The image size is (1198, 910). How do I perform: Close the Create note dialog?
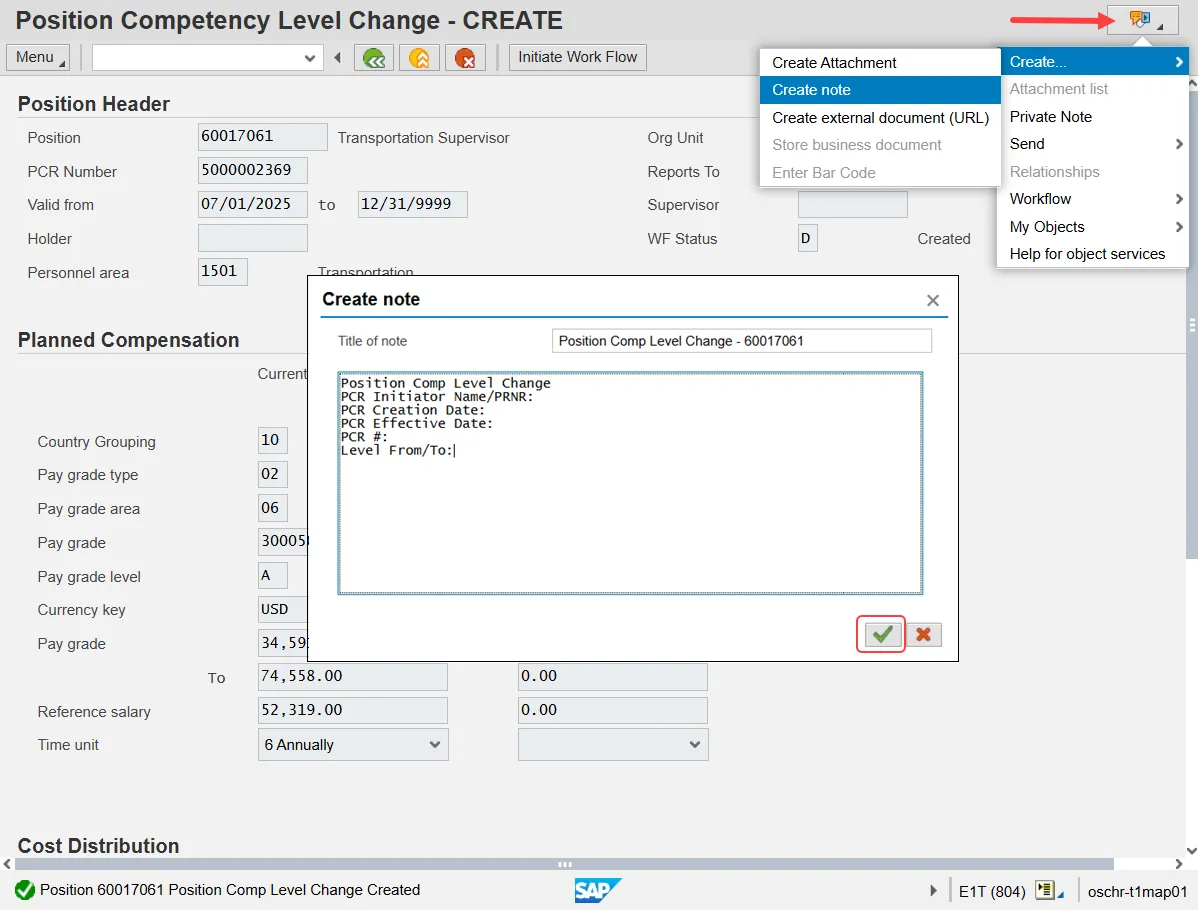pos(932,300)
